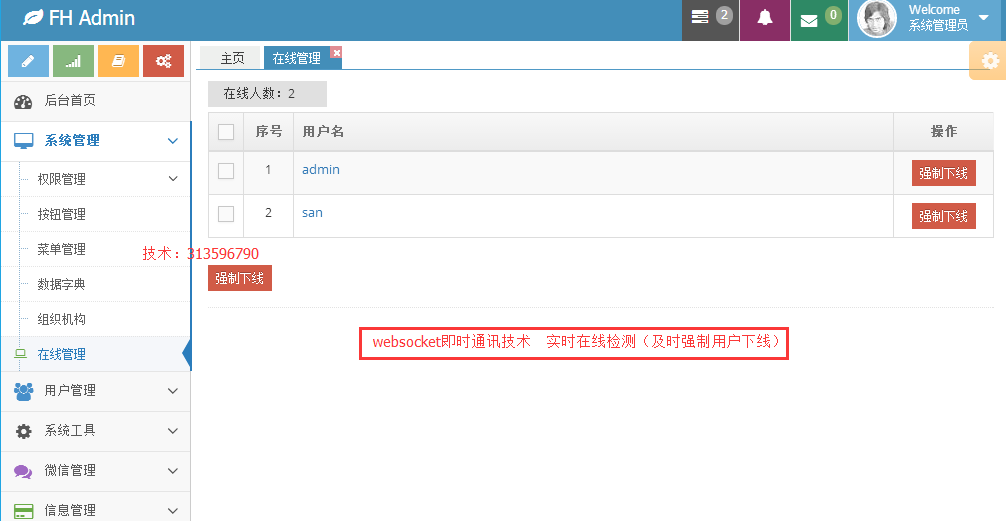
Task: Click the 序号 column header
Action: tap(269, 132)
